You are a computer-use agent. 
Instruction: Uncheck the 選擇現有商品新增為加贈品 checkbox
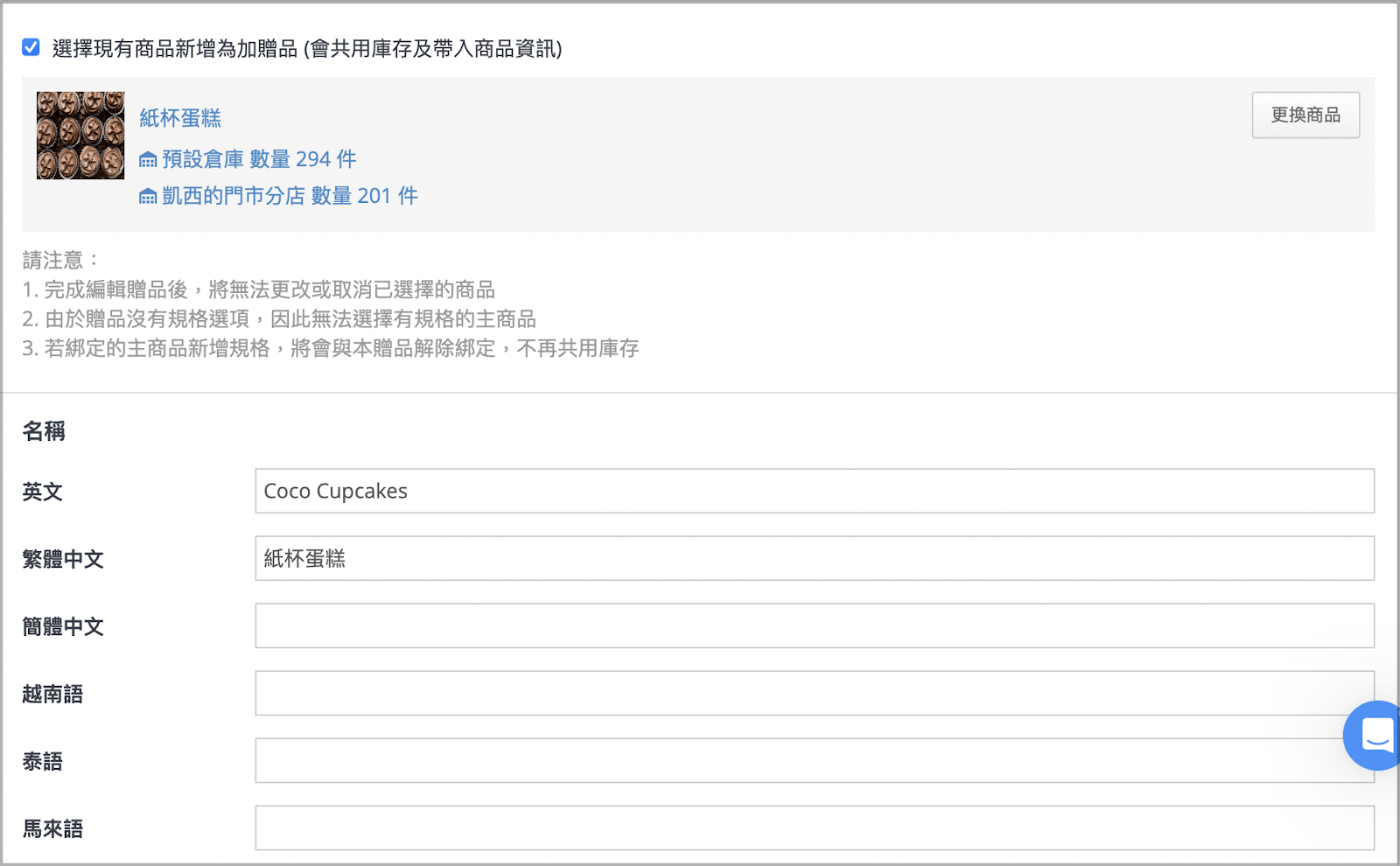click(31, 47)
